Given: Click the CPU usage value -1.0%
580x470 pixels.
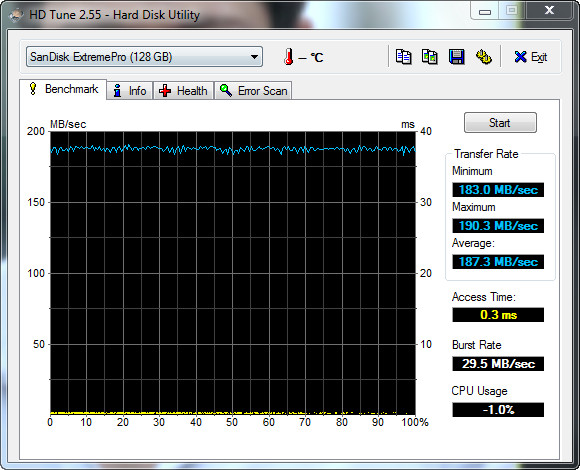Looking at the screenshot, I should tap(498, 410).
